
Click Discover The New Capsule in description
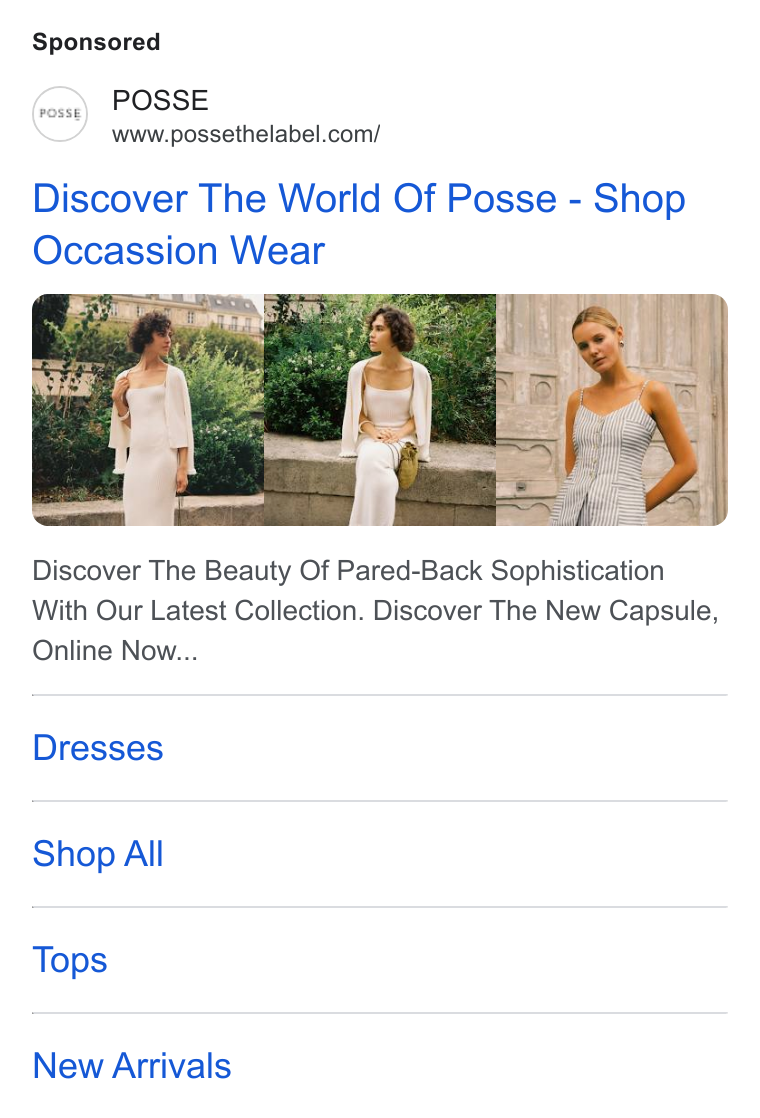point(545,611)
